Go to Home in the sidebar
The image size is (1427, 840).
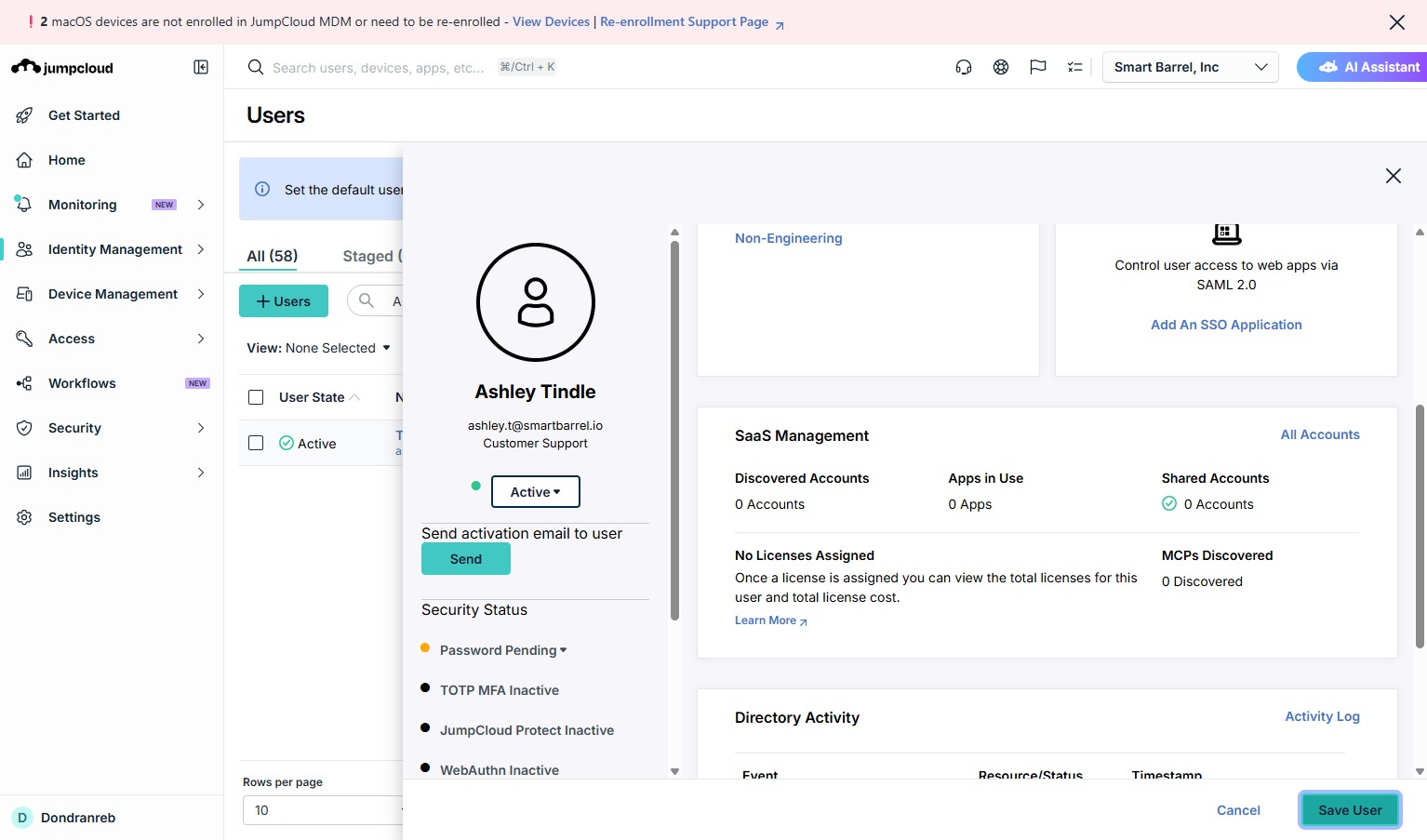(x=67, y=160)
